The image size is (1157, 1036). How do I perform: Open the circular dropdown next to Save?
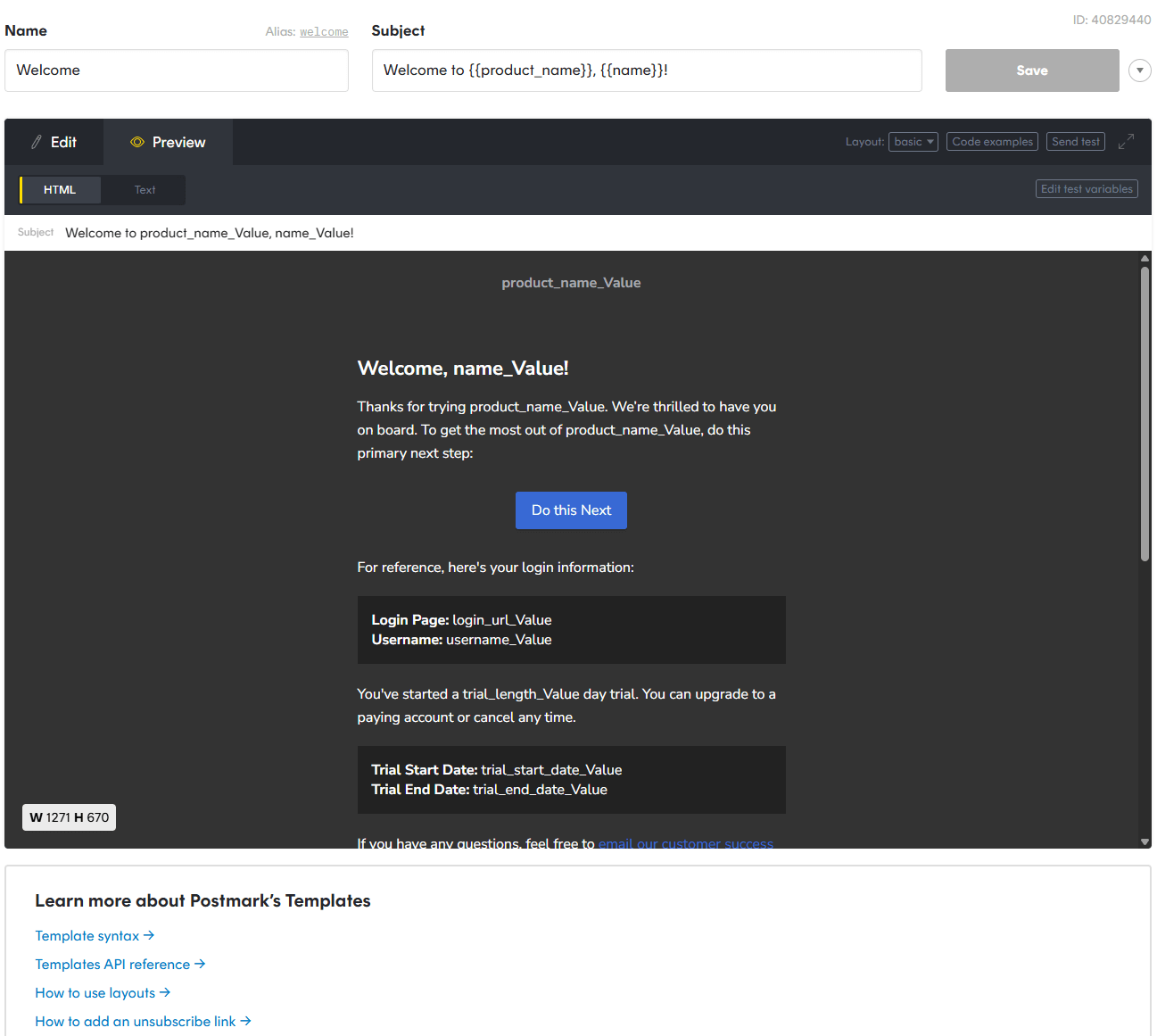(x=1139, y=70)
